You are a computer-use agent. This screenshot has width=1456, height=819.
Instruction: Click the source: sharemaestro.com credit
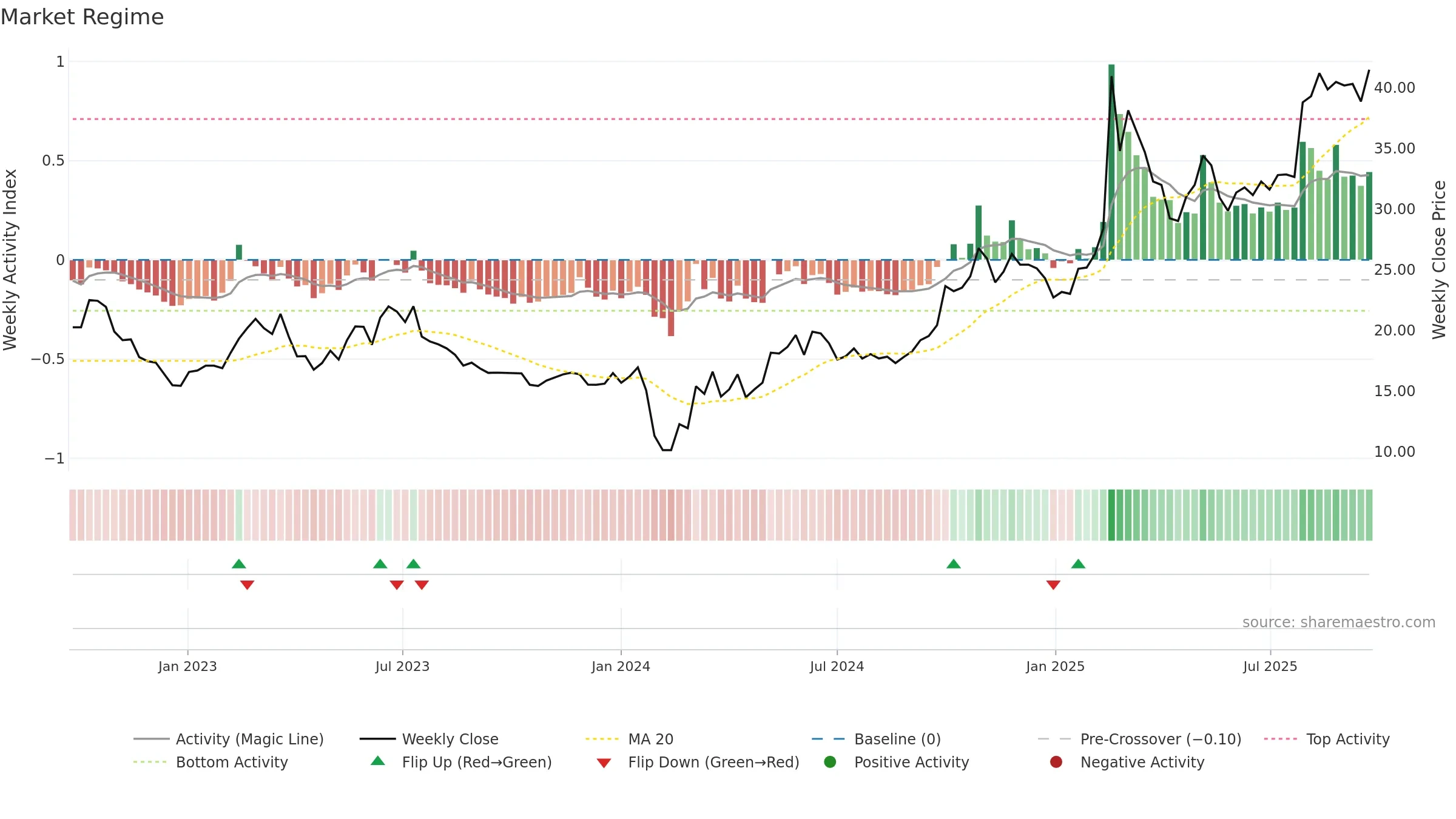[x=1339, y=622]
